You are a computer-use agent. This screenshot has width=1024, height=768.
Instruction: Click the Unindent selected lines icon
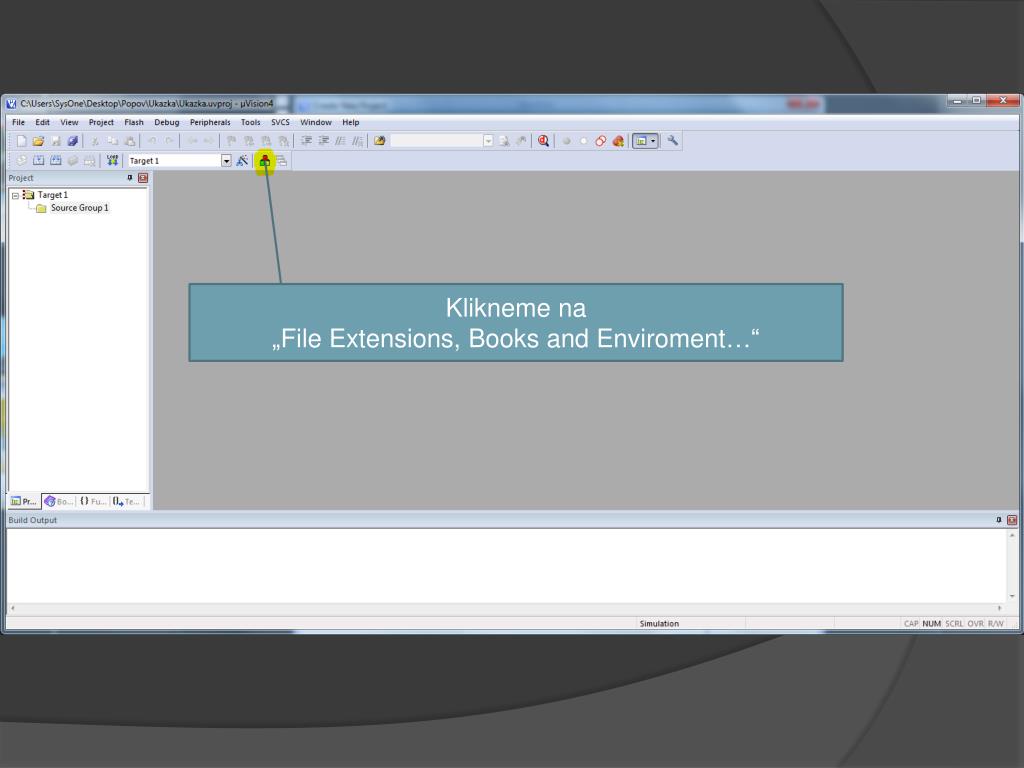pos(323,141)
